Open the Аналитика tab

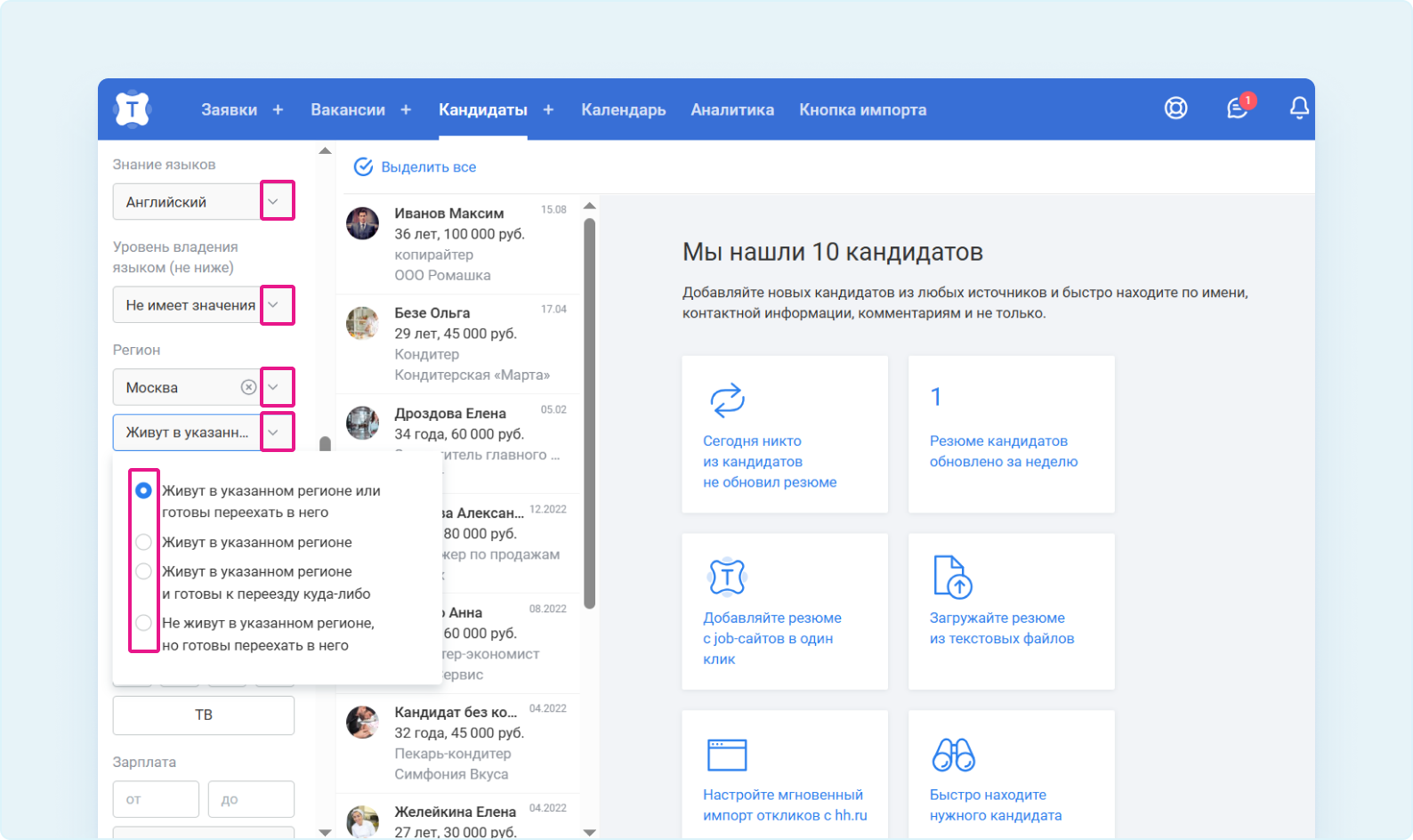pos(731,109)
